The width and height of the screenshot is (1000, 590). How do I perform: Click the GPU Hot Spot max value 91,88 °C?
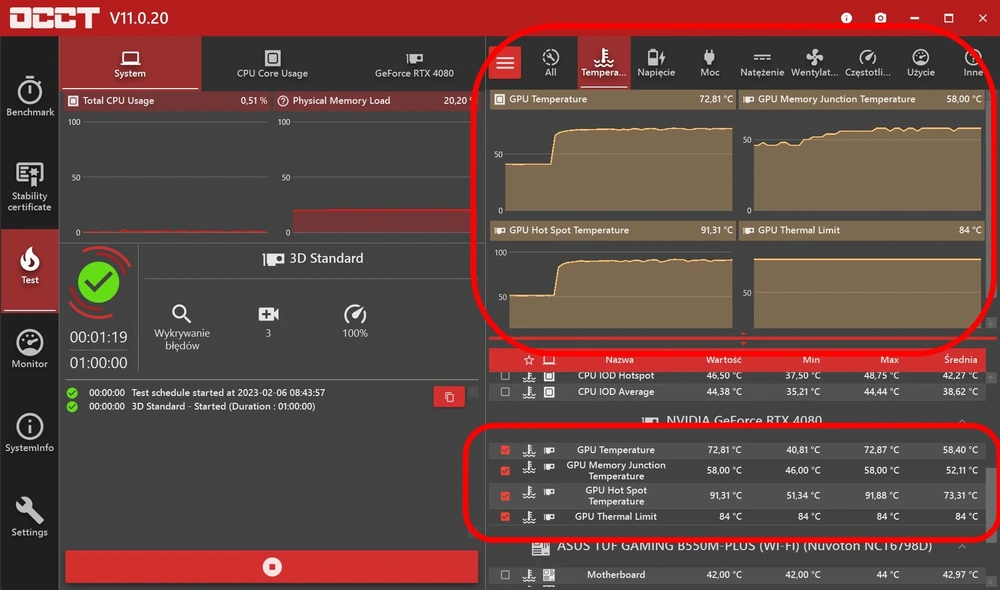point(881,496)
